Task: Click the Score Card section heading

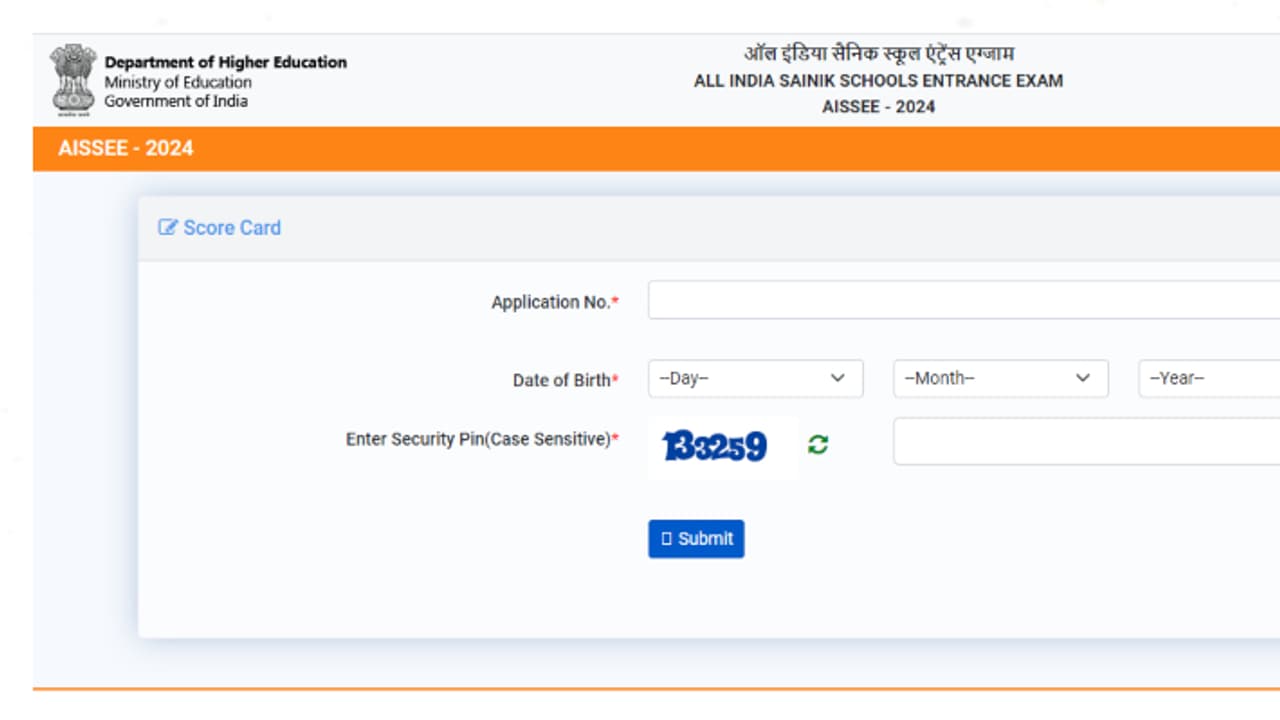Action: [x=231, y=228]
